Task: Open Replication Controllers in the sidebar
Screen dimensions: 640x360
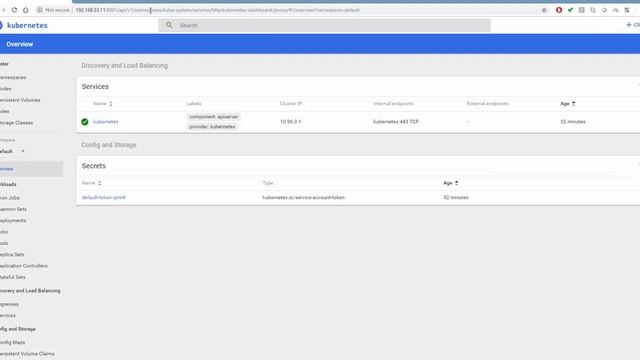Action: click(x=24, y=266)
